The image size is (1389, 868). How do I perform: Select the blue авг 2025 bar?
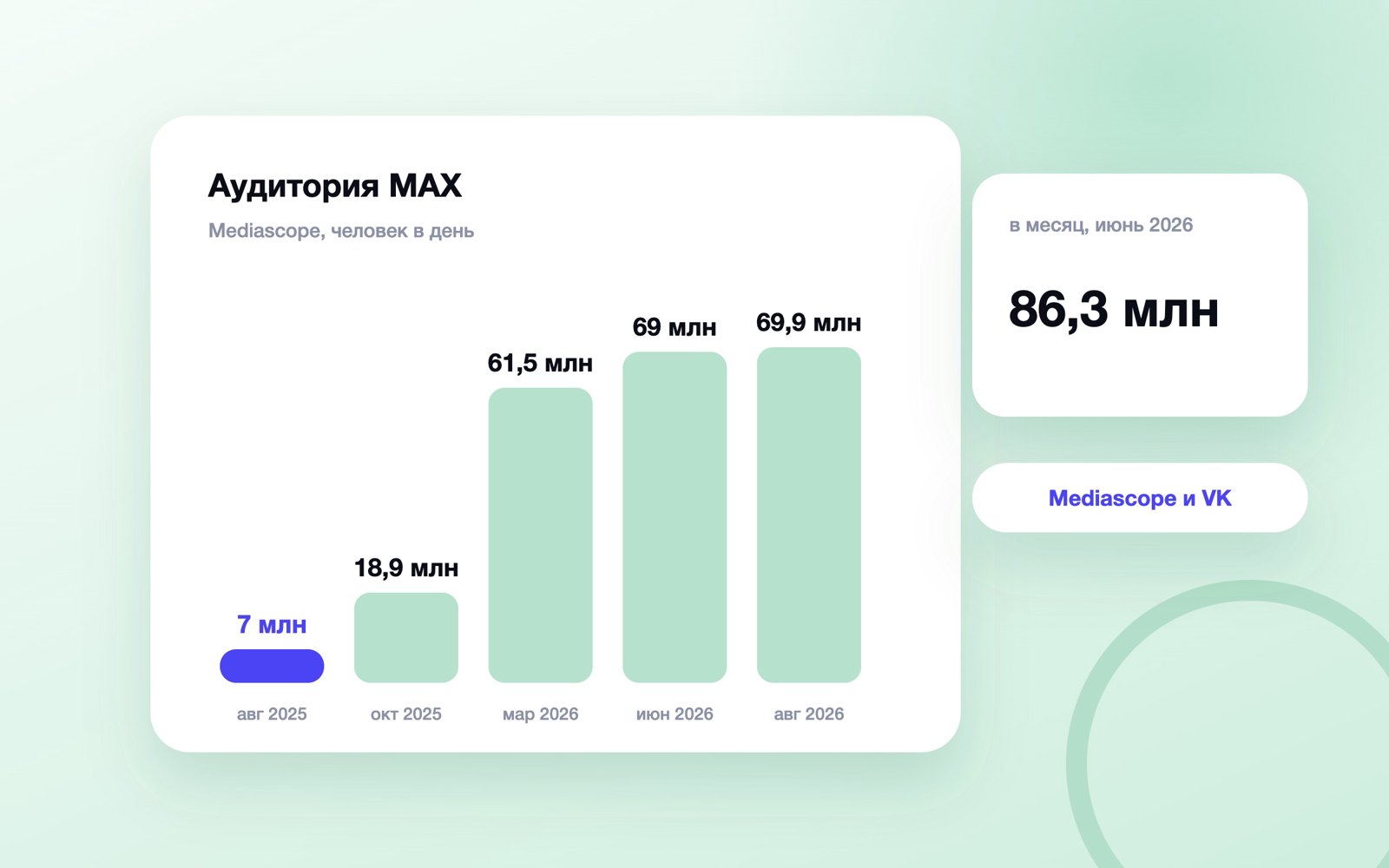click(x=272, y=666)
